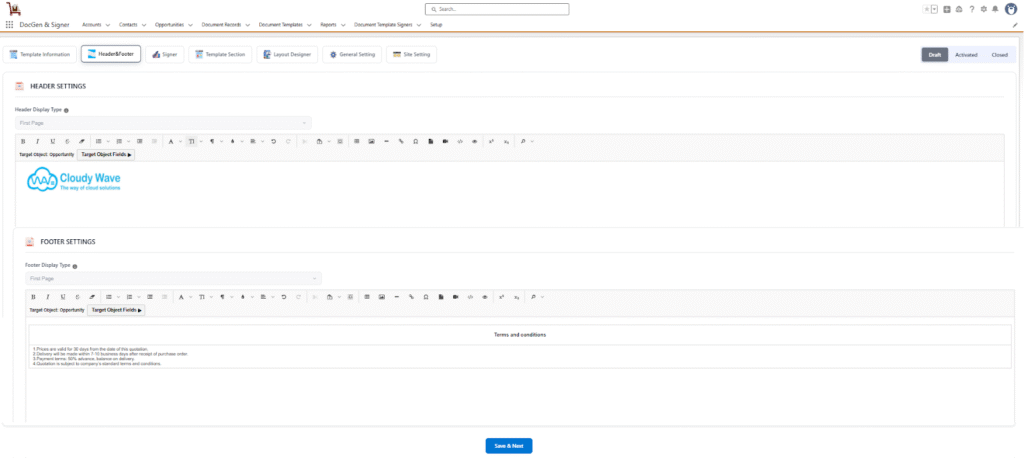The width and height of the screenshot is (1024, 458).
Task: Select the Draft status option
Action: click(x=934, y=55)
